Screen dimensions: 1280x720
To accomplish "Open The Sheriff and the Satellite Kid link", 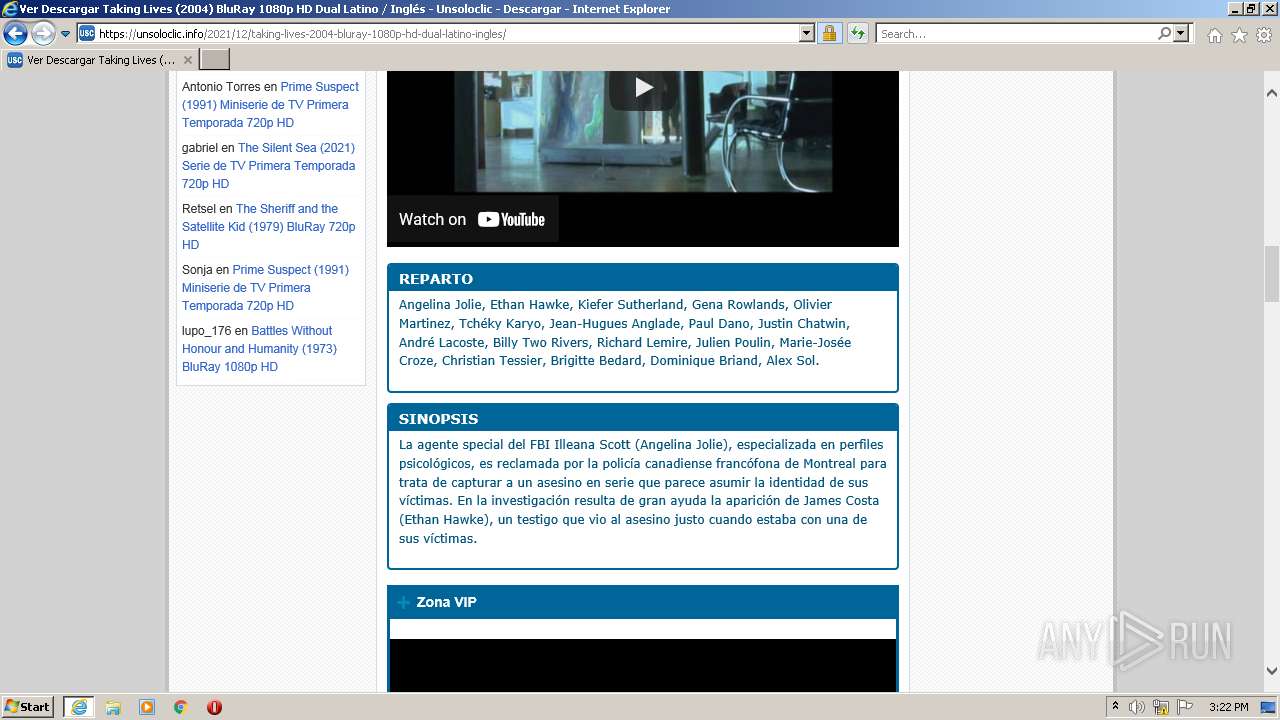I will click(269, 227).
